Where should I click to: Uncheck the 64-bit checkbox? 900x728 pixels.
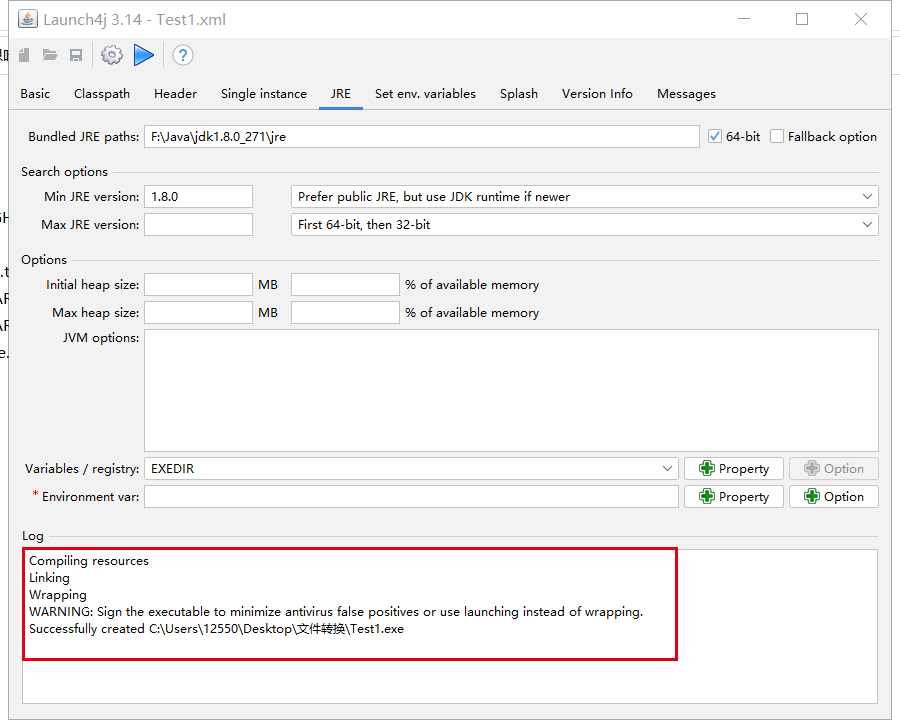[715, 137]
